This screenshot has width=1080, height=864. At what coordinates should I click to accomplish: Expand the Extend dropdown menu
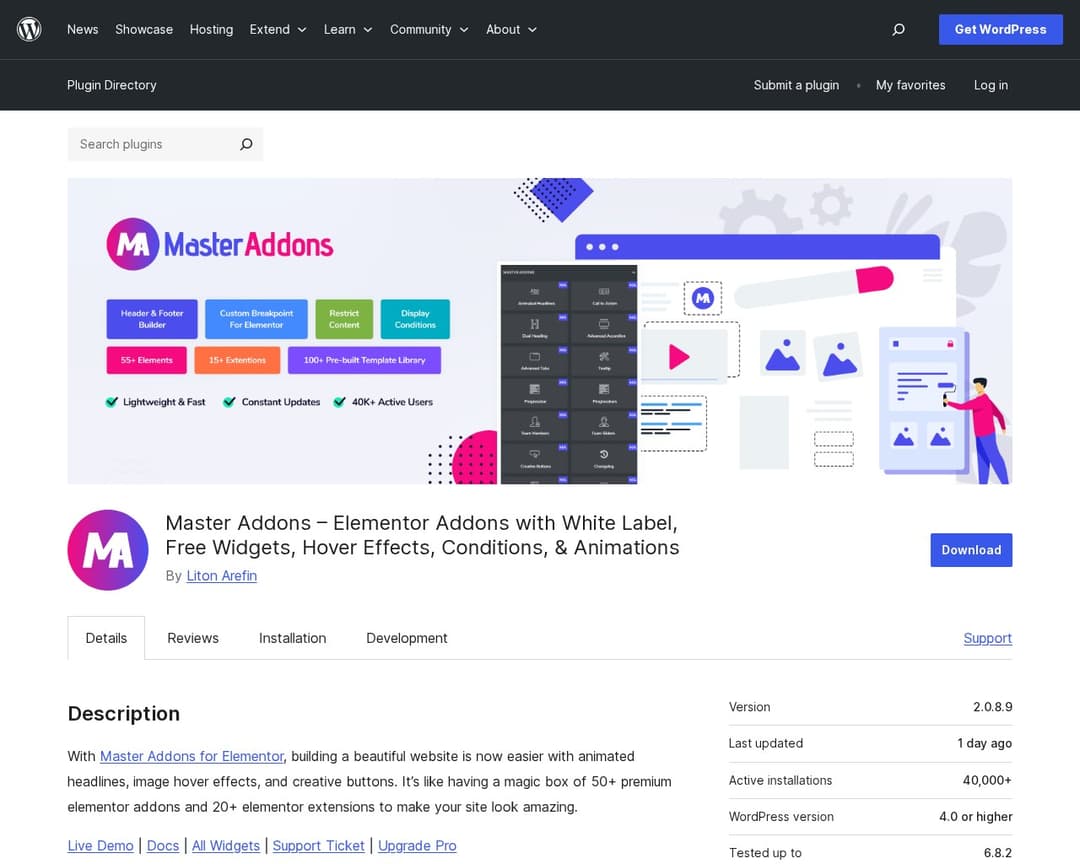tap(278, 30)
